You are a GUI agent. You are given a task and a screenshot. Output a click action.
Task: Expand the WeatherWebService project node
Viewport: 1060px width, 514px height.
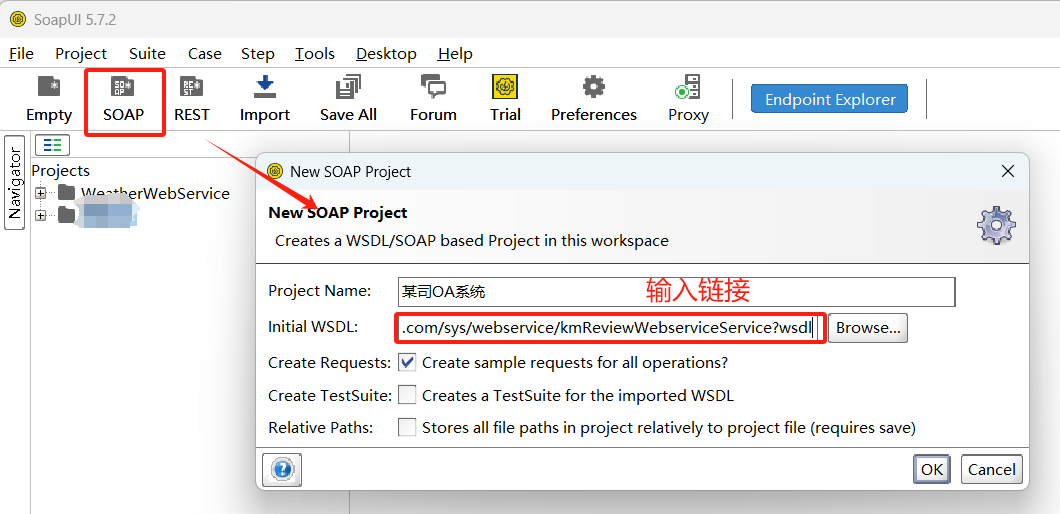pyautogui.click(x=41, y=193)
